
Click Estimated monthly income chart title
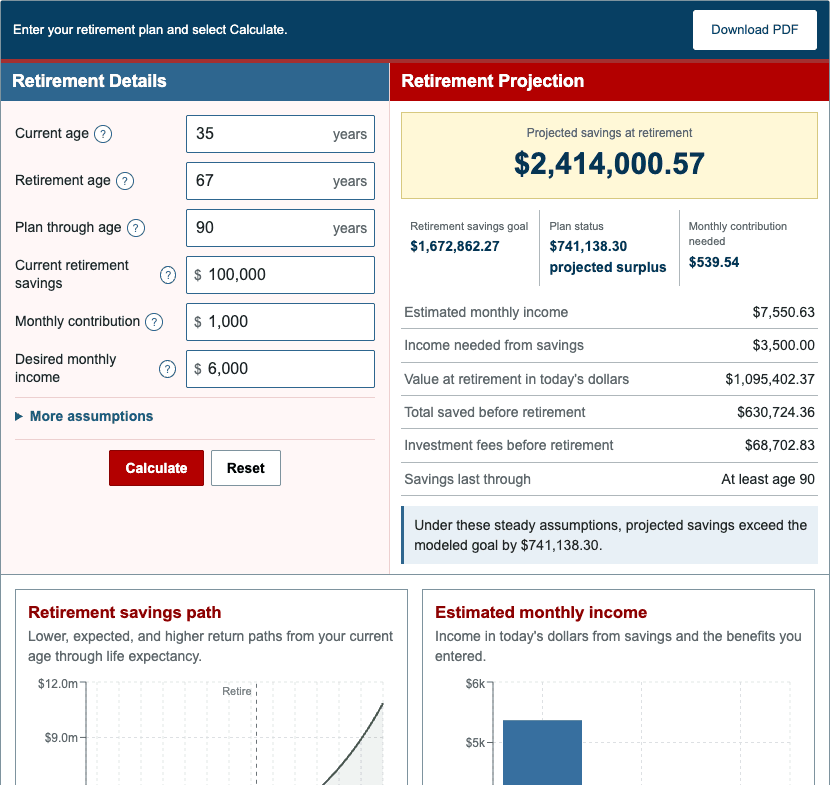pos(541,612)
